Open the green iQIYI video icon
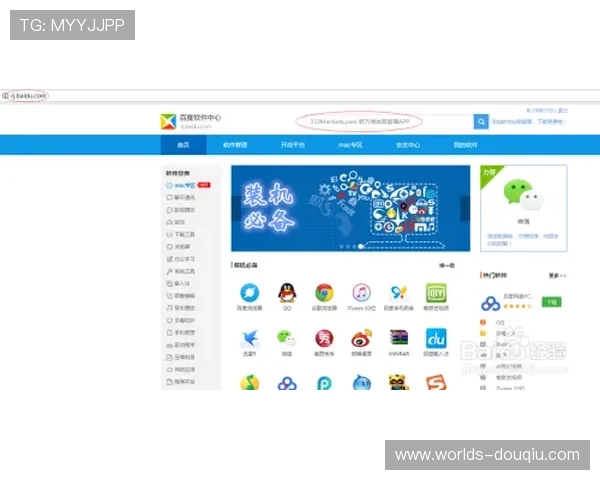Viewport: 600px width, 480px height. [x=436, y=293]
